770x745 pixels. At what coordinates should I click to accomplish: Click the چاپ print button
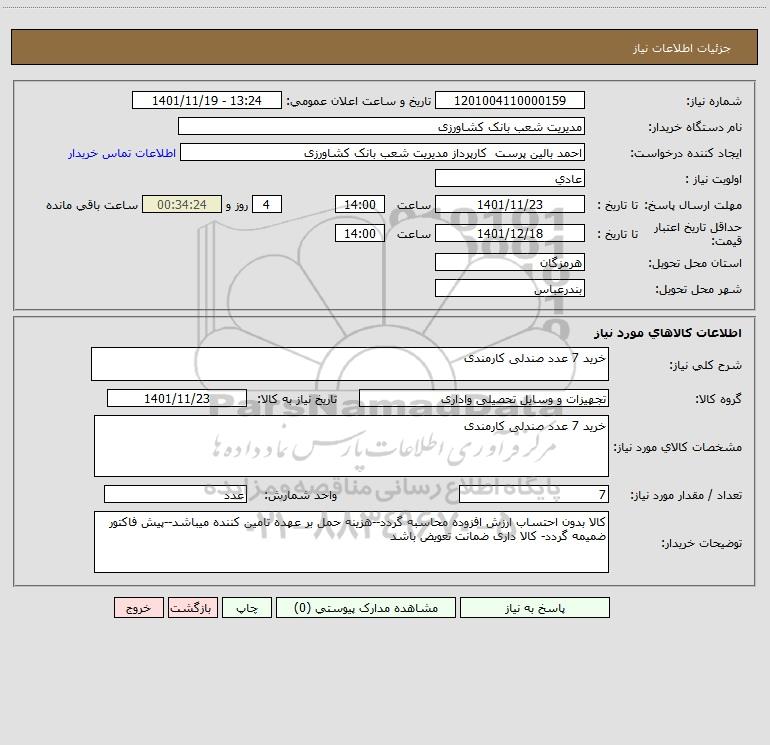pos(247,608)
